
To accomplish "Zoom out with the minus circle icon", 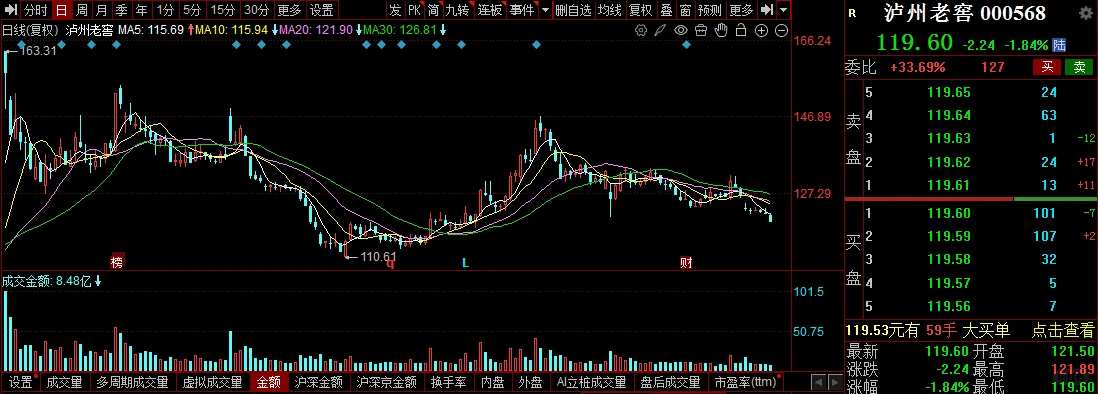I will coord(781,30).
